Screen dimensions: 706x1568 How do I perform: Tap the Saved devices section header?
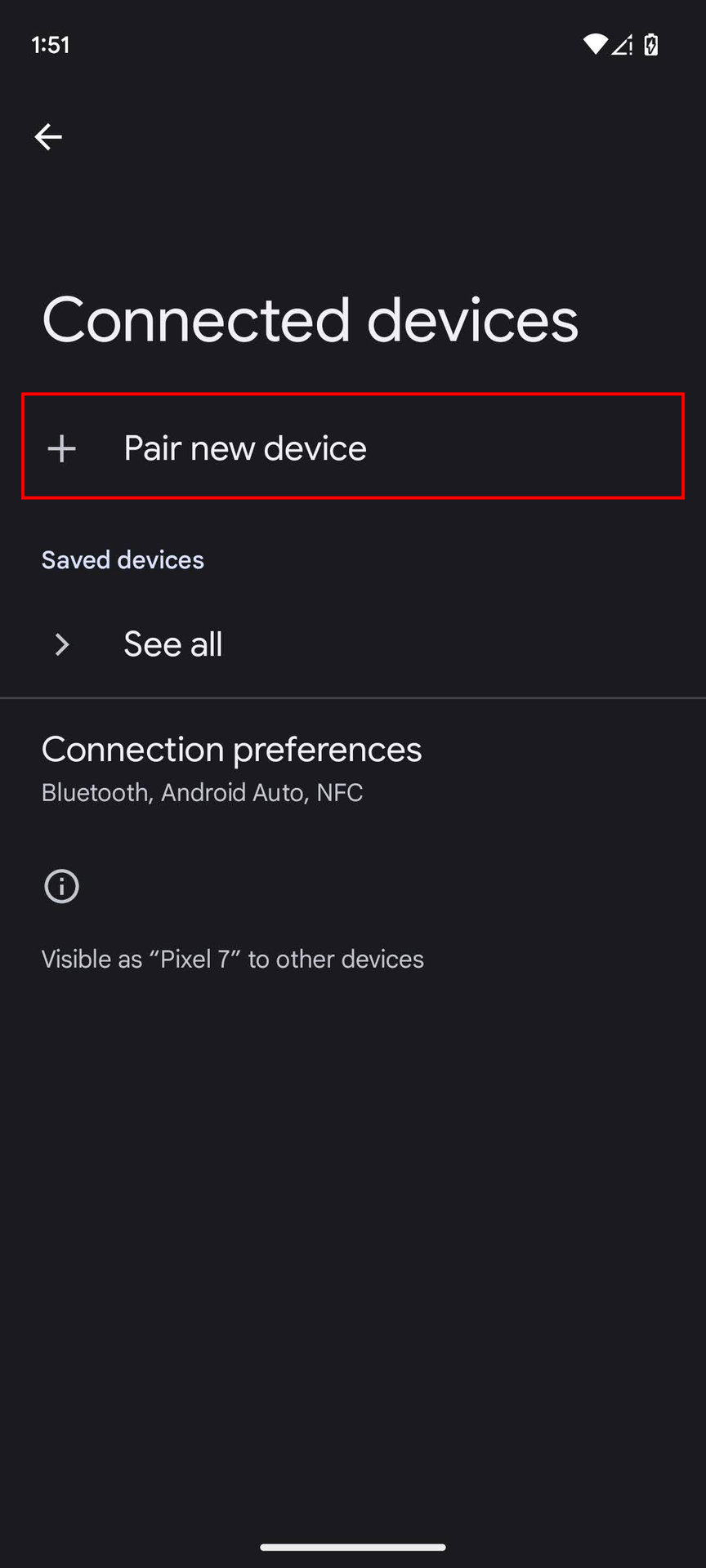coord(123,560)
